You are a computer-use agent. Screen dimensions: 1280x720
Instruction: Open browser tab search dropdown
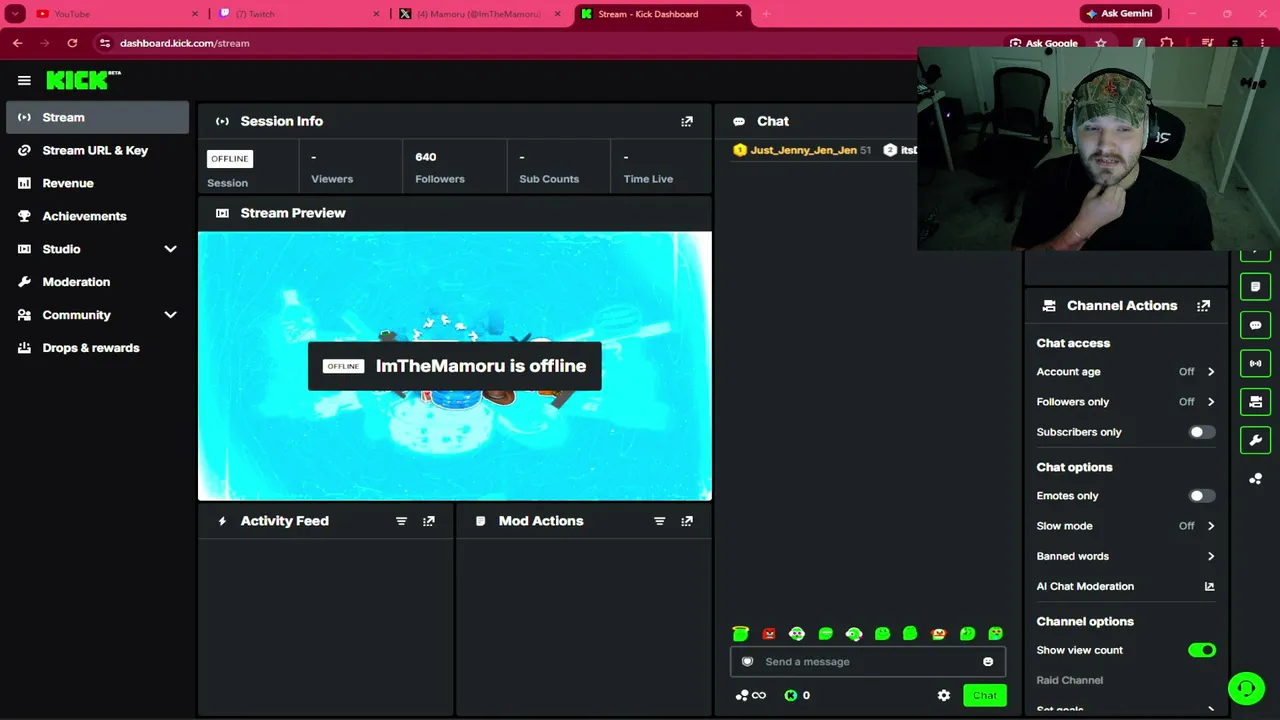15,14
